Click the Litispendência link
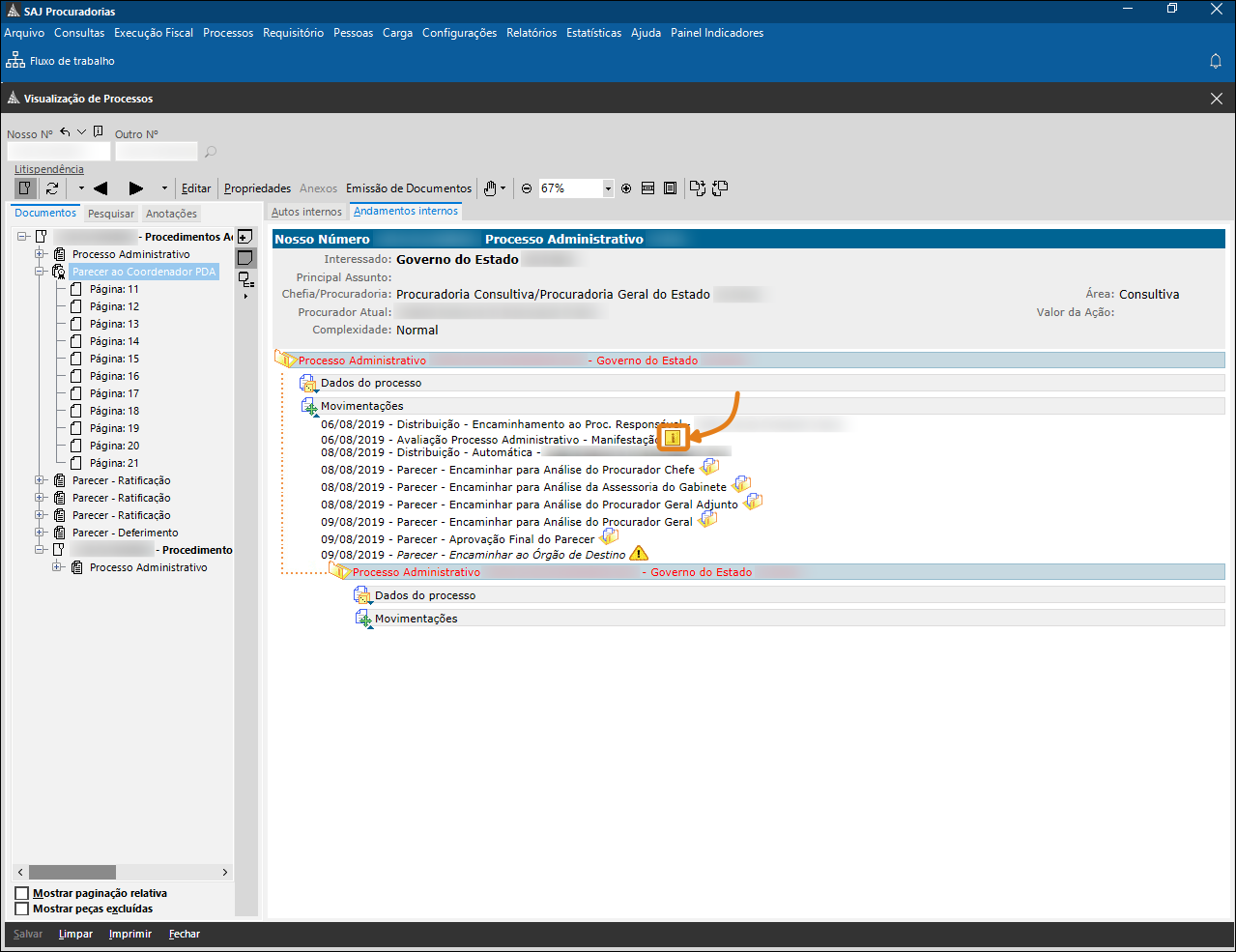This screenshot has height=952, width=1236. 49,169
